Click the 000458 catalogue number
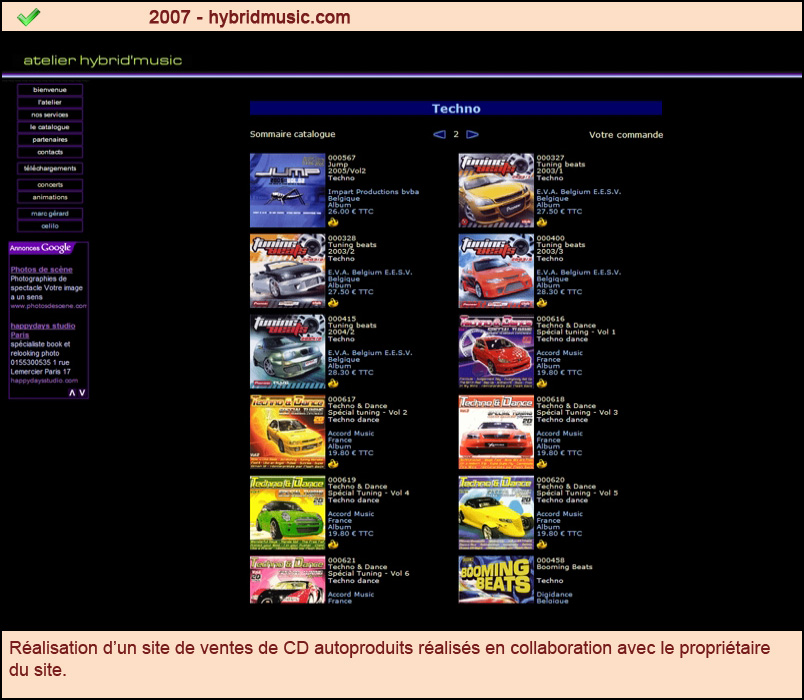804x700 pixels. [x=550, y=560]
